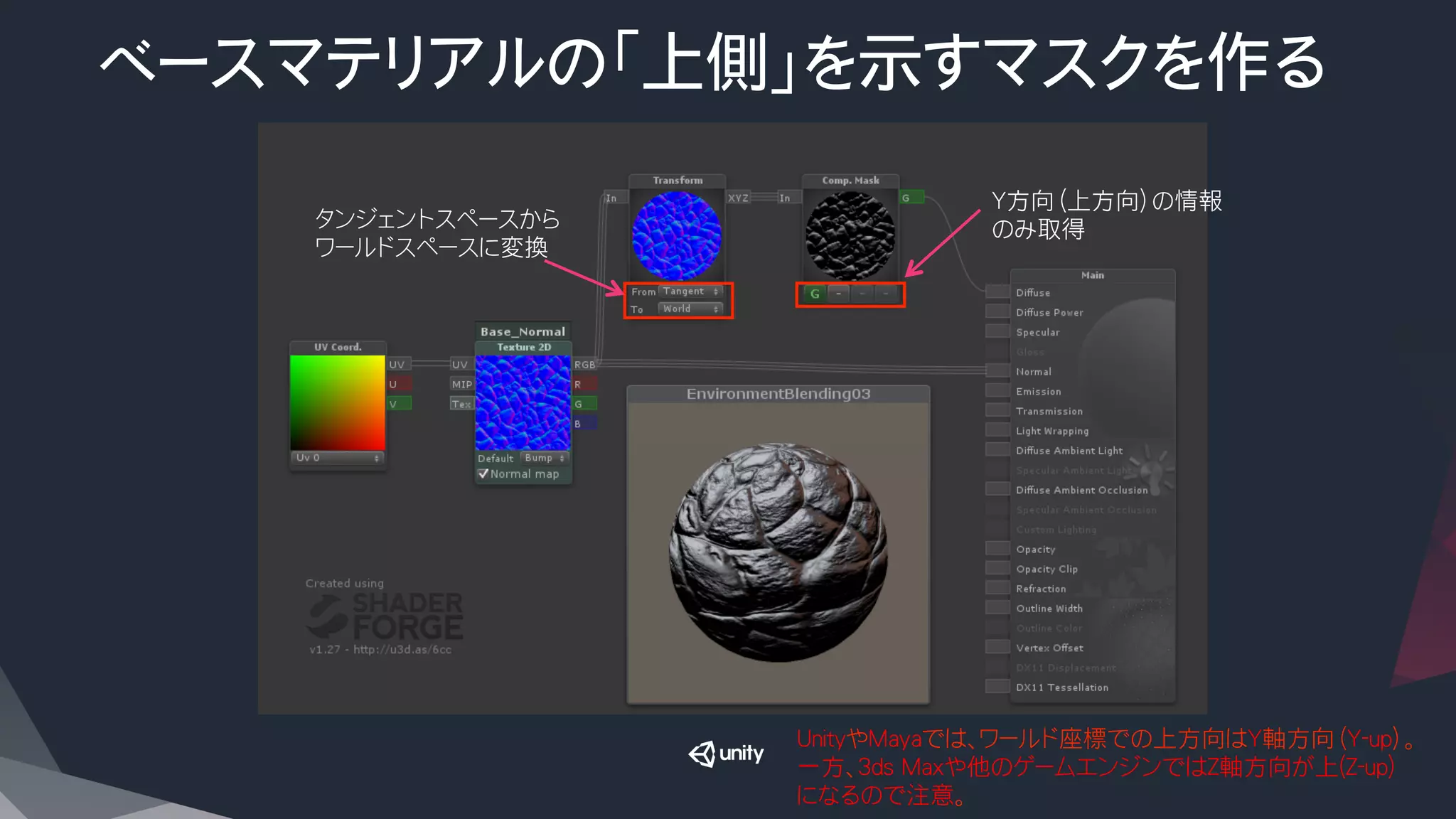Click the Diffuse Ambient Occlusion input slot
Image resolution: width=1456 pixels, height=819 pixels.
[x=998, y=489]
